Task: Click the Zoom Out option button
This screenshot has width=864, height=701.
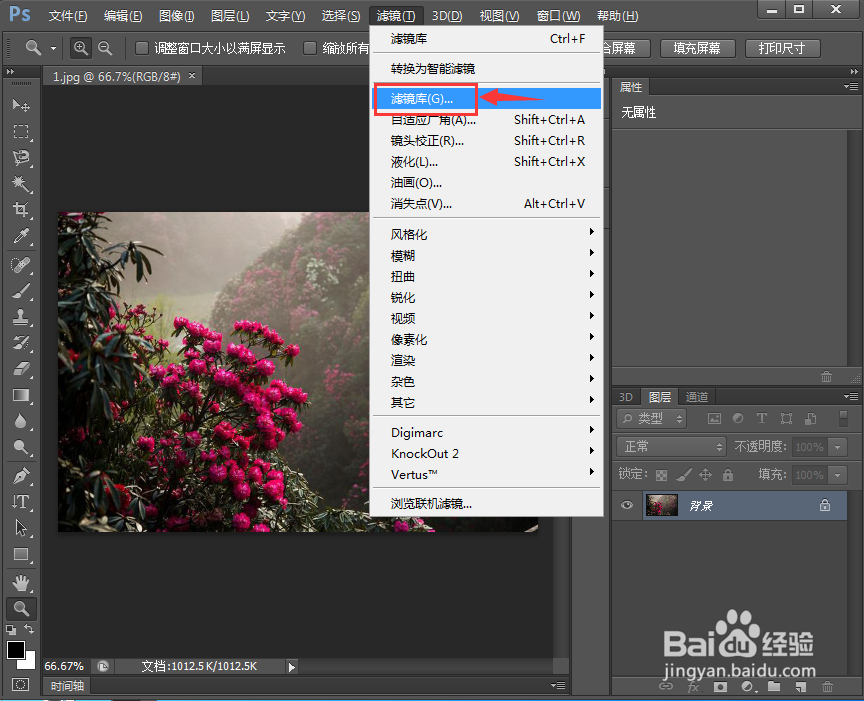Action: pyautogui.click(x=105, y=48)
